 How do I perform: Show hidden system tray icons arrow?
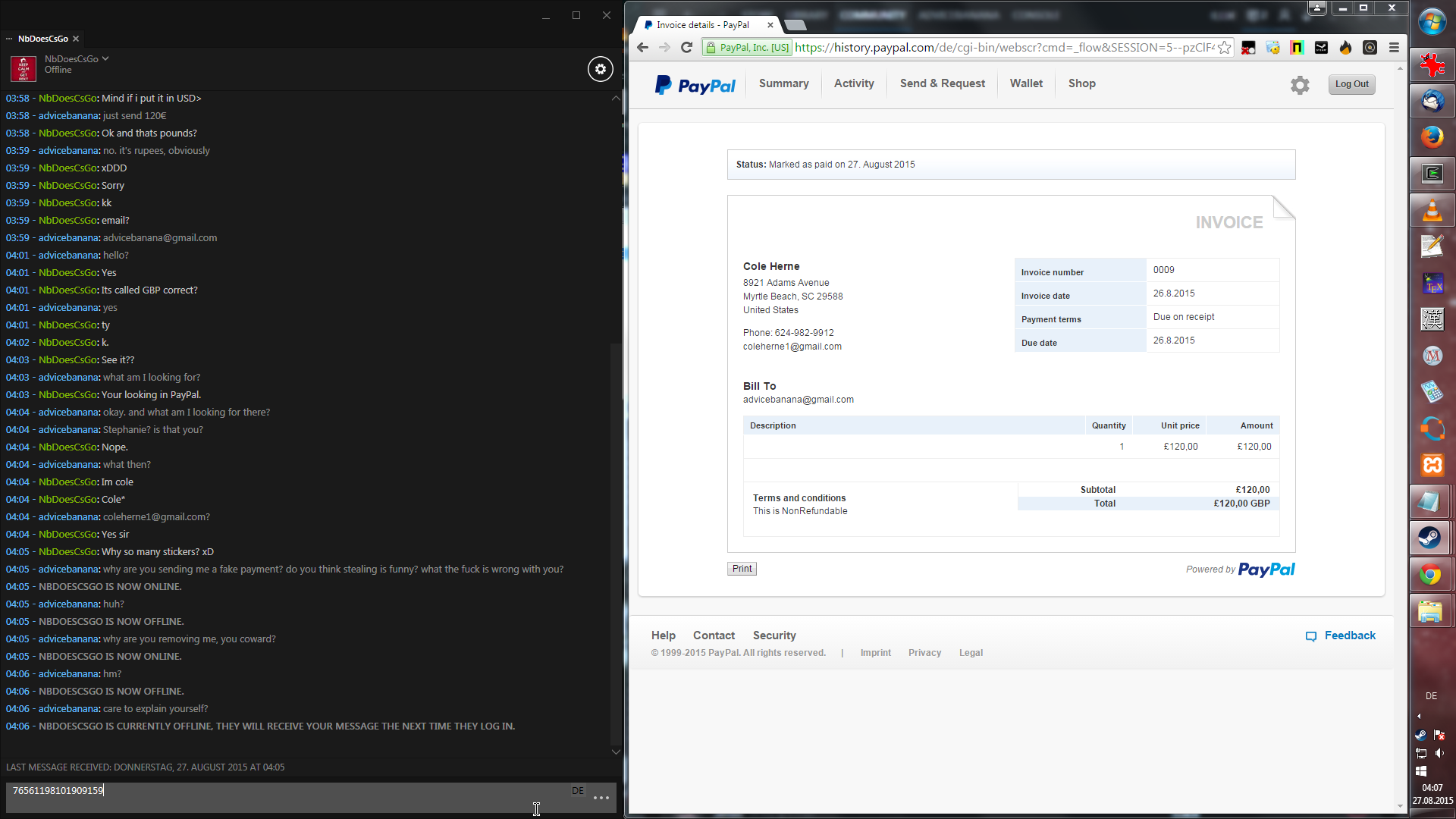tap(1419, 716)
